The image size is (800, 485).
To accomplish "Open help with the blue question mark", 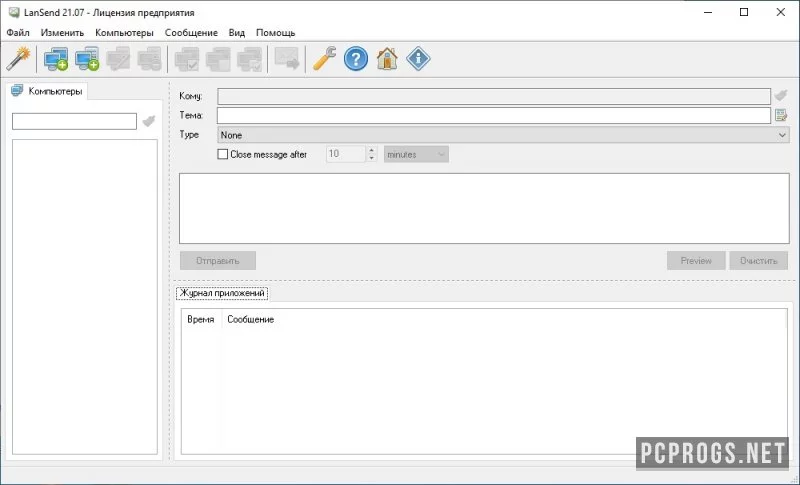I will click(x=356, y=59).
